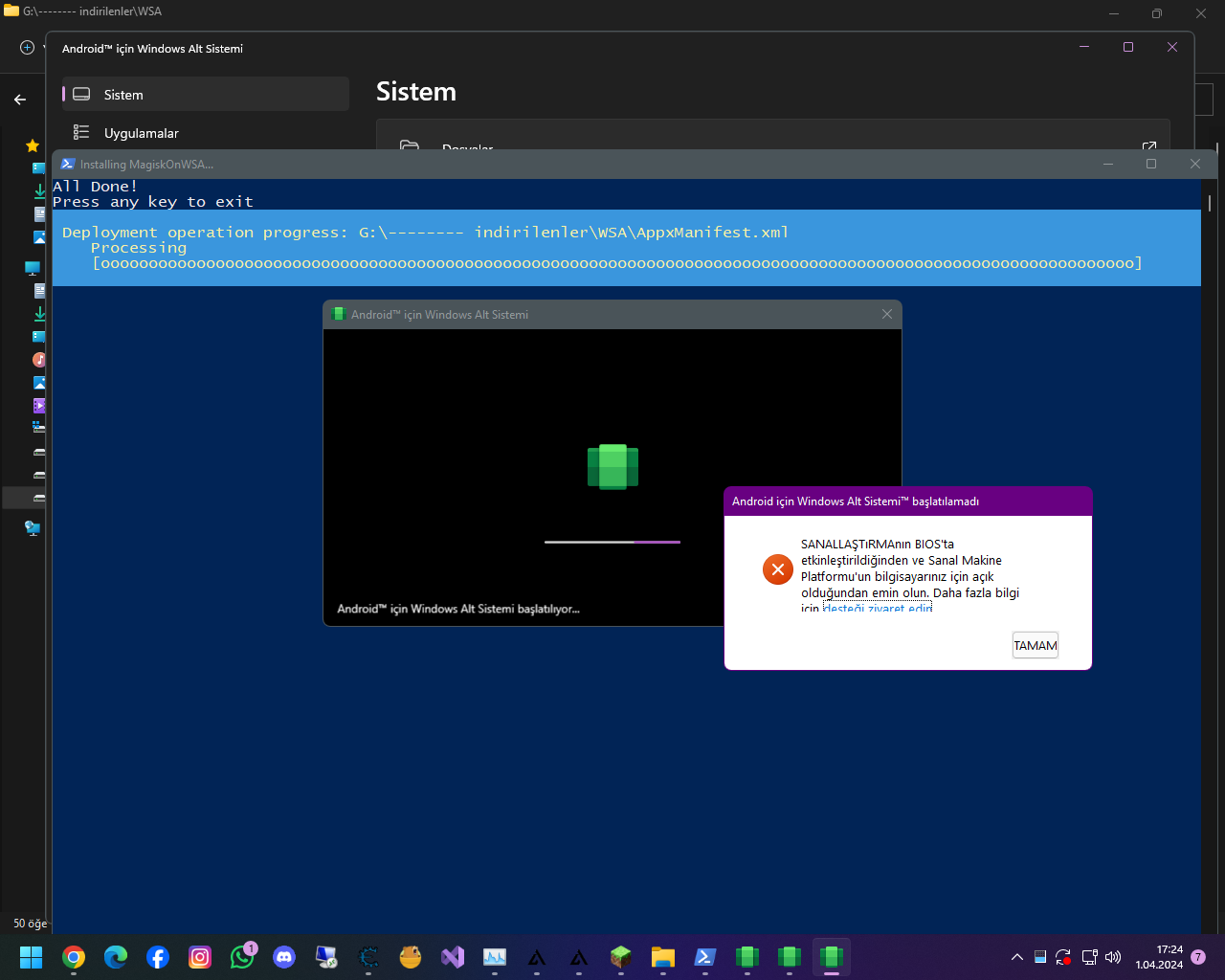Go back in File Explorer

coord(20,99)
